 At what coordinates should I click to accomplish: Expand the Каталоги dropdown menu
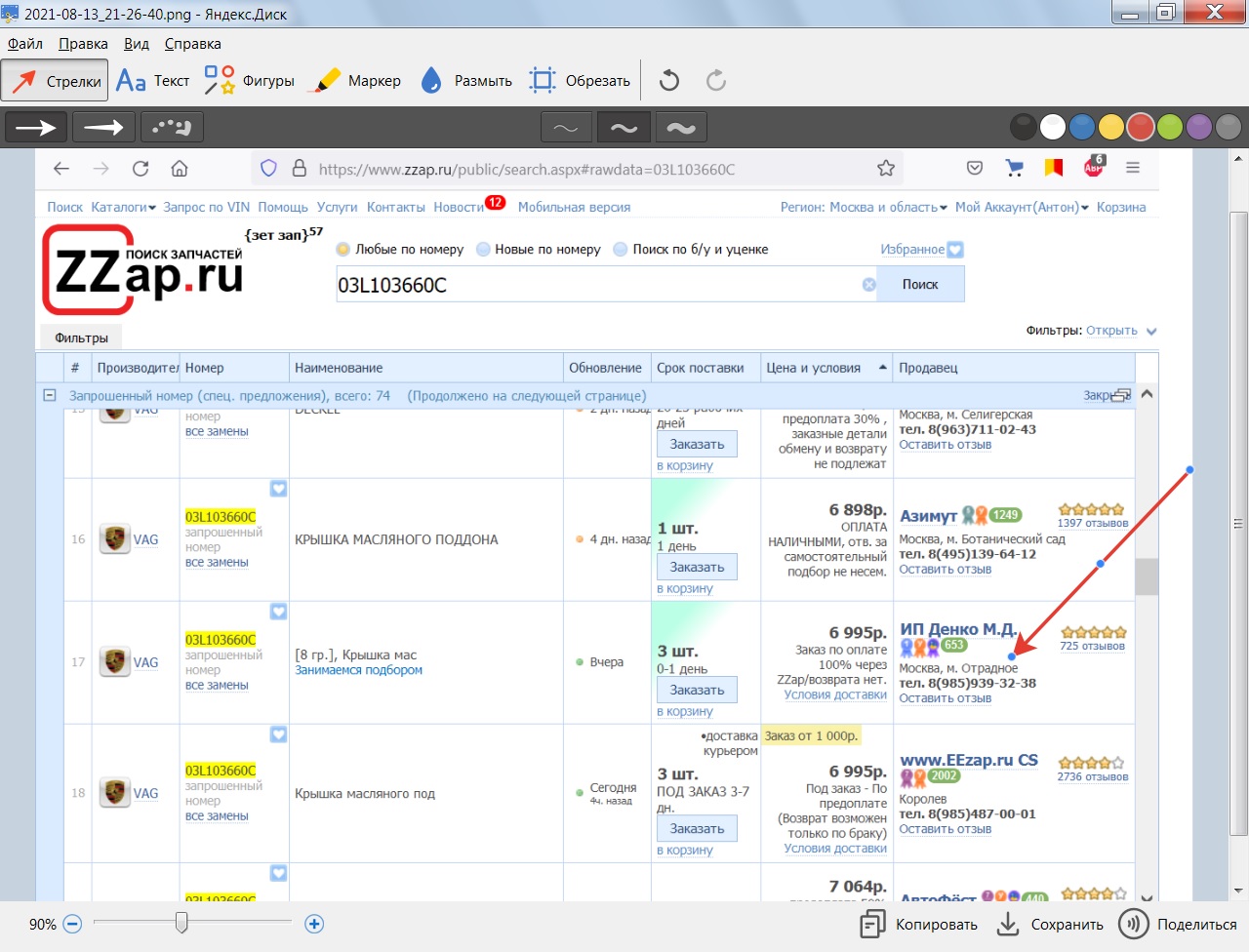(123, 207)
